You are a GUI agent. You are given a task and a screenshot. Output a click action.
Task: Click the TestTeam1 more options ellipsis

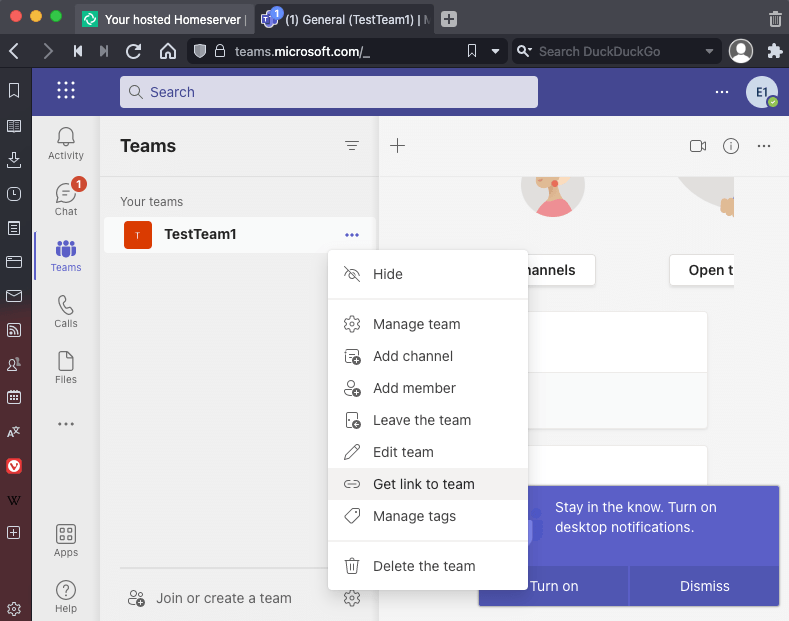352,235
